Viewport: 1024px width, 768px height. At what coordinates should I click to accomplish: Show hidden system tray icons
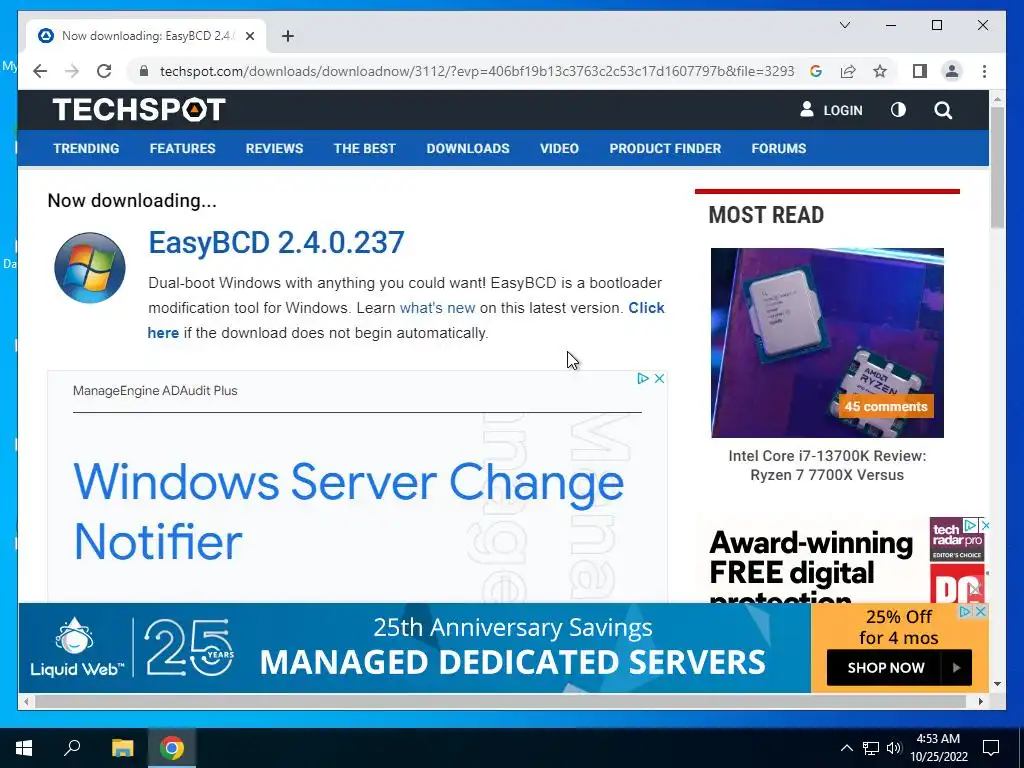846,748
